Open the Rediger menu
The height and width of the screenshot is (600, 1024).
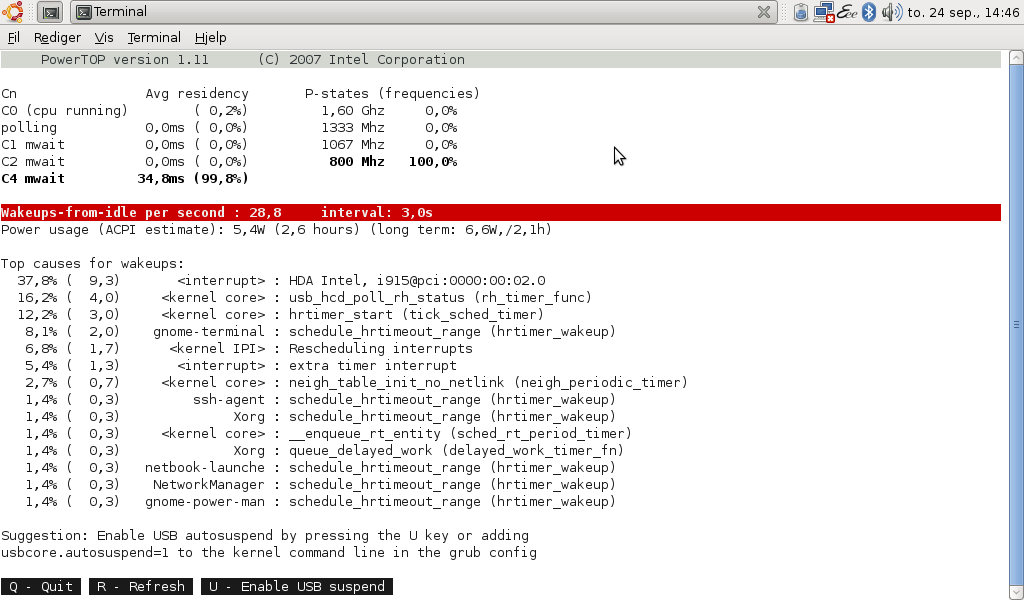(57, 37)
